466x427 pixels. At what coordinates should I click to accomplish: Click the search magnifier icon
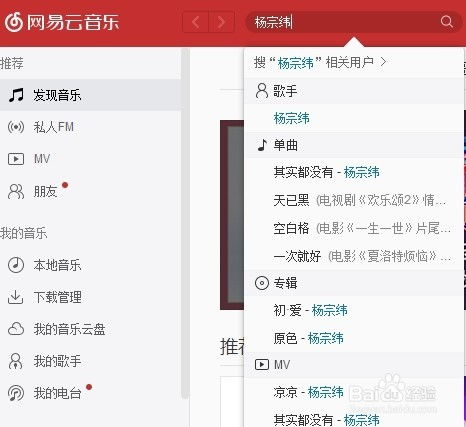(x=446, y=22)
